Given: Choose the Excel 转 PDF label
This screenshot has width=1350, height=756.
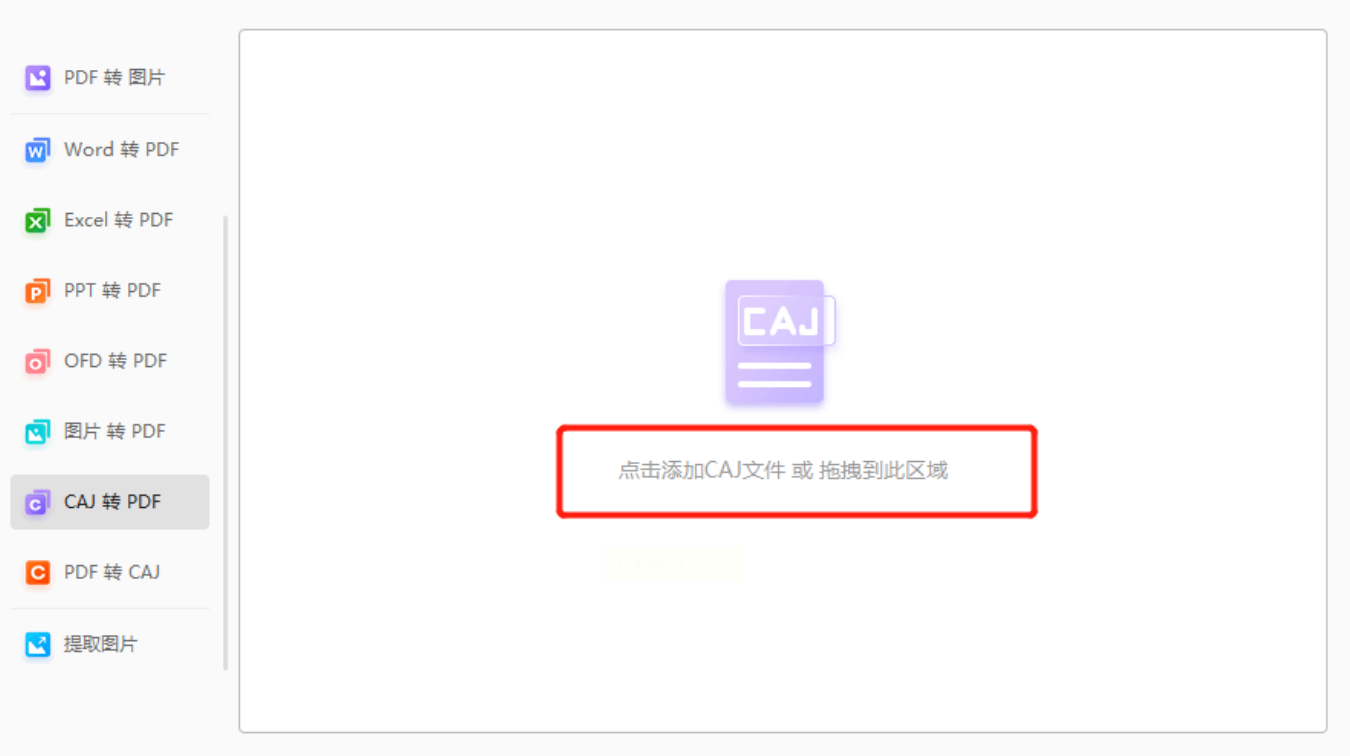Looking at the screenshot, I should 119,220.
